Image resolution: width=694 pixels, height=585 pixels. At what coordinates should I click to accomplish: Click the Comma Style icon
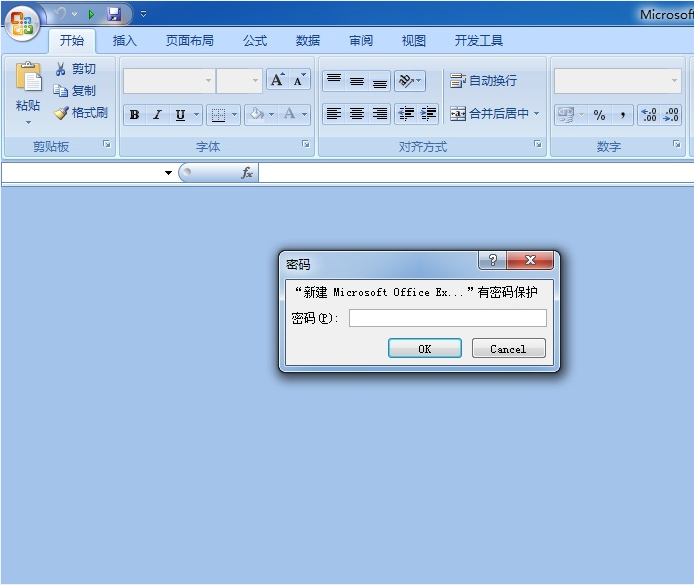pyautogui.click(x=622, y=115)
